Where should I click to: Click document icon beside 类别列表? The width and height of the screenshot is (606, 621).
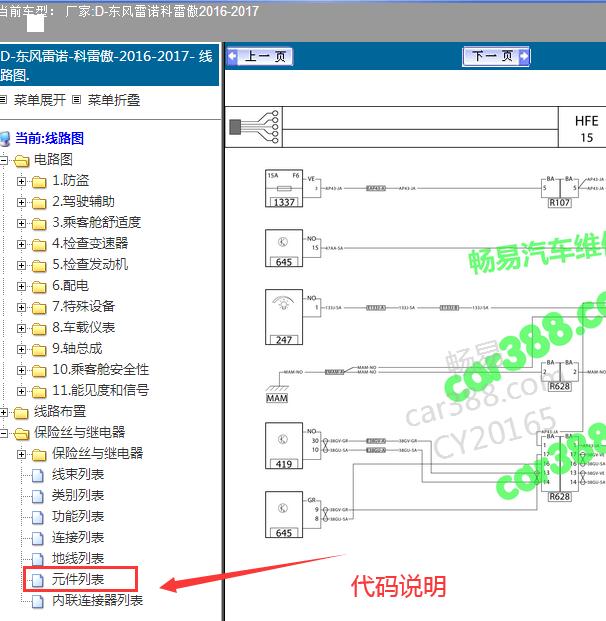pos(38,496)
